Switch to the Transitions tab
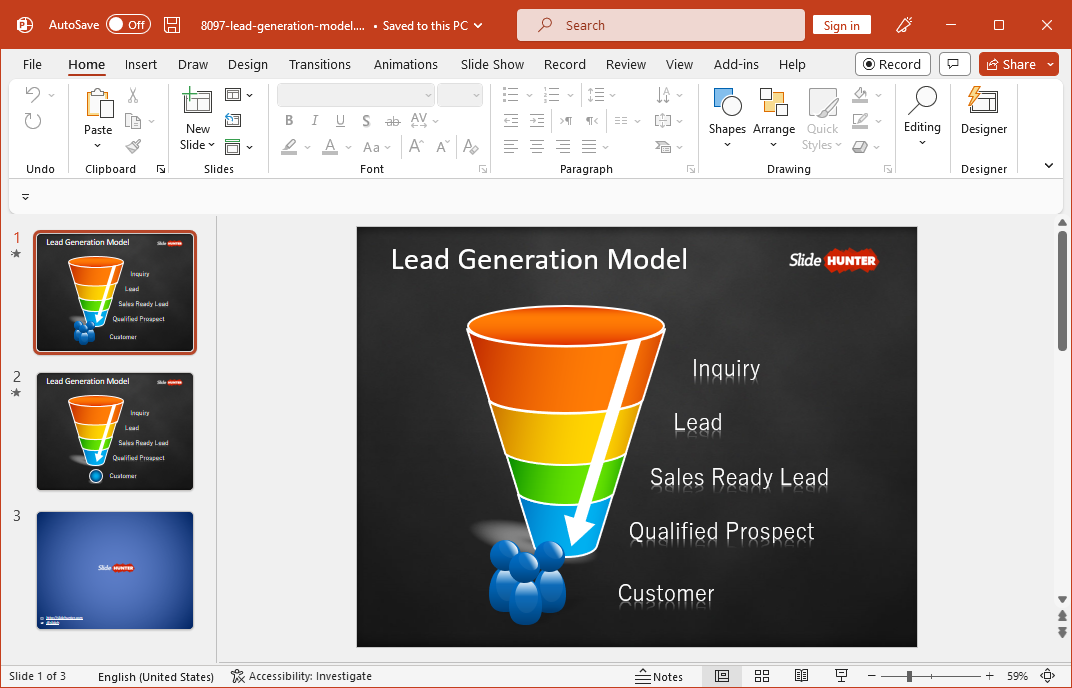This screenshot has height=688, width=1072. point(320,64)
